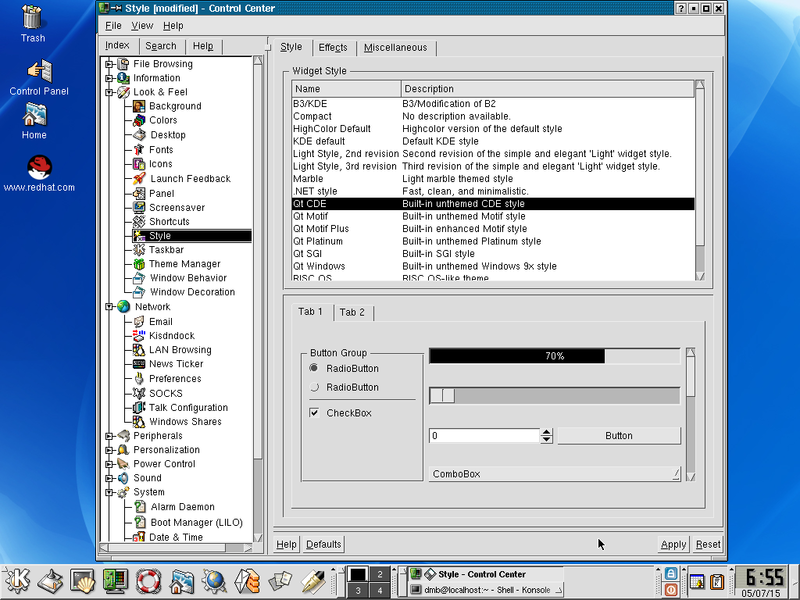
Task: Click the preview slider handle
Action: tap(443, 395)
